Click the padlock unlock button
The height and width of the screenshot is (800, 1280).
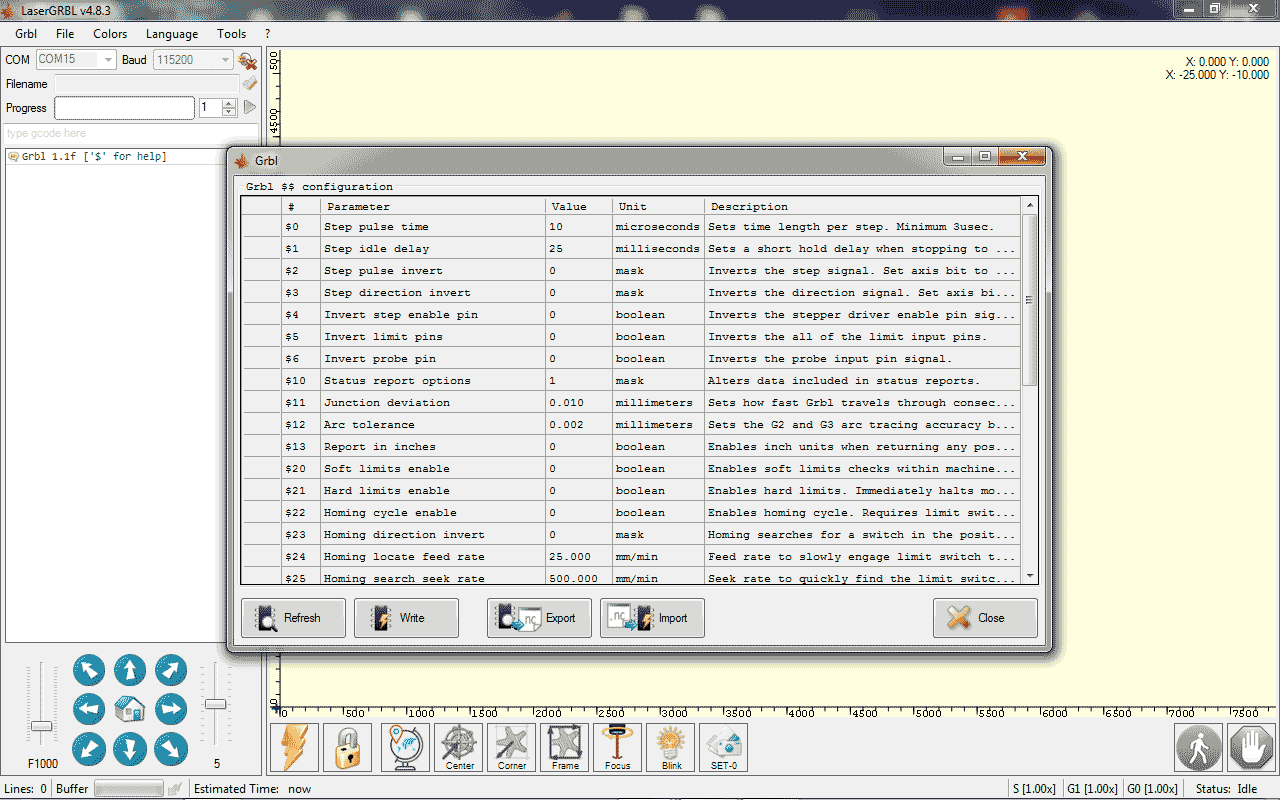pyautogui.click(x=347, y=747)
